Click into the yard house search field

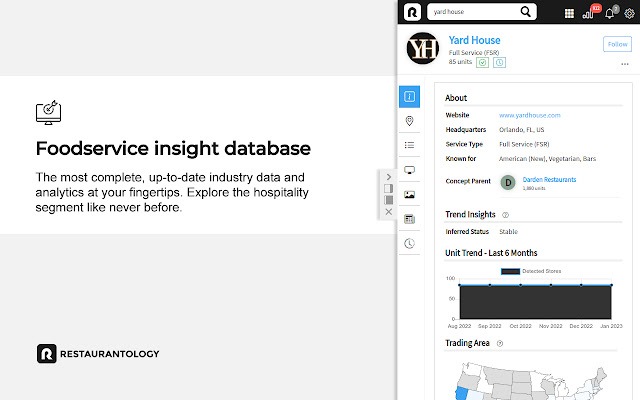[x=475, y=12]
